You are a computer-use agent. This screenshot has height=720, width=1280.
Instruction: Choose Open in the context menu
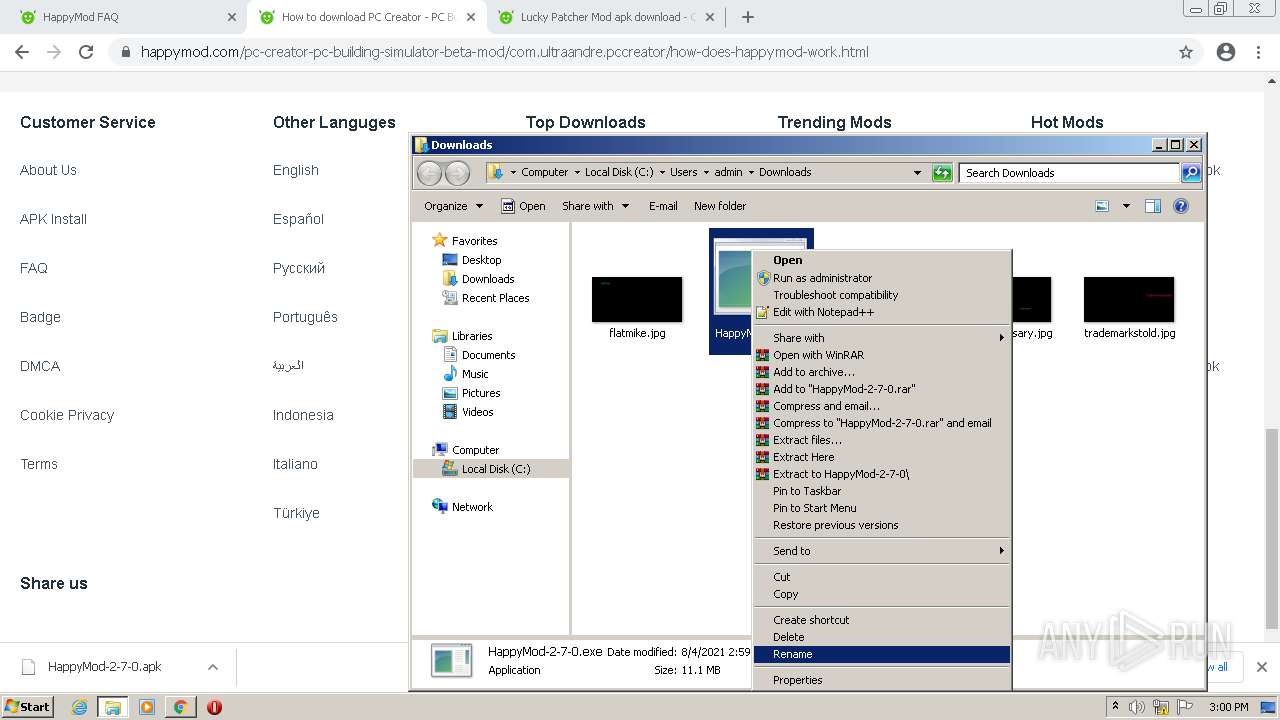(881, 260)
